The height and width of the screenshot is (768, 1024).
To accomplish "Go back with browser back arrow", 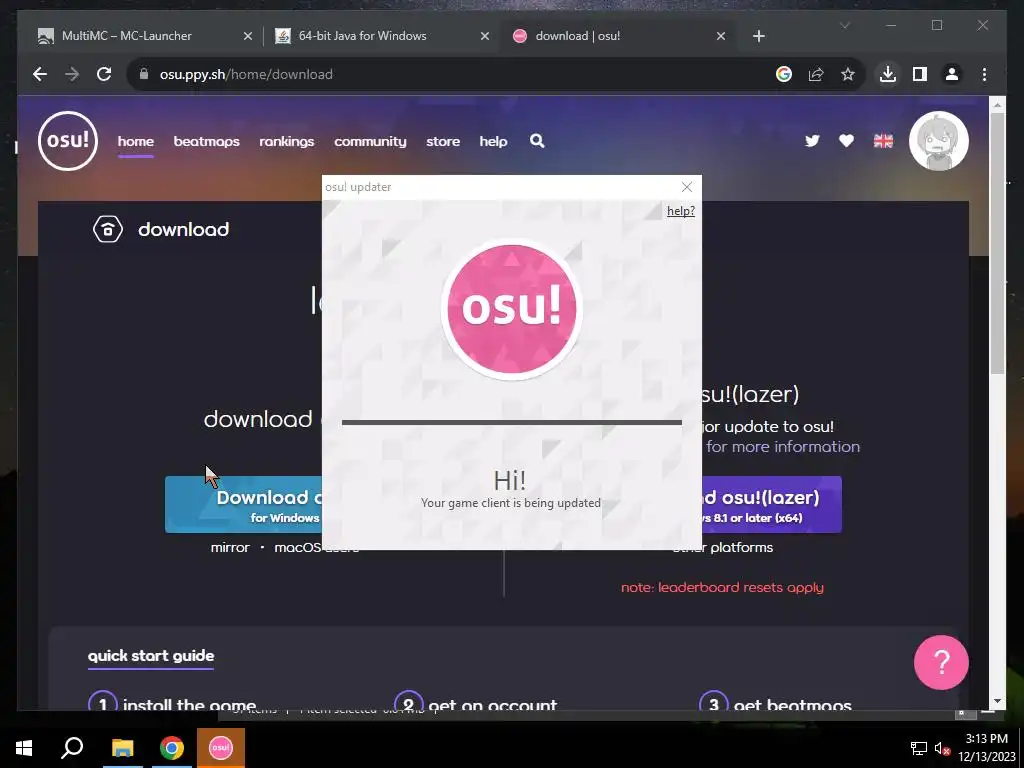I will (x=40, y=74).
